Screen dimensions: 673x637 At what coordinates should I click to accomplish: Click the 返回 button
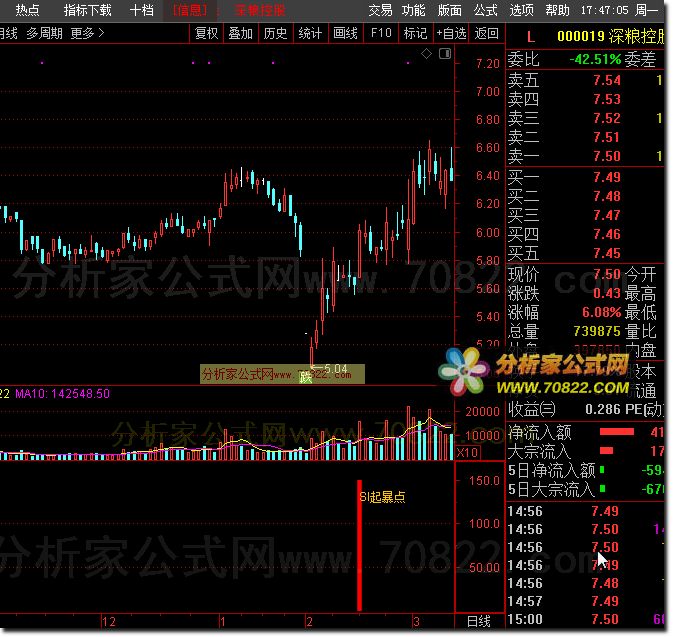(x=487, y=33)
